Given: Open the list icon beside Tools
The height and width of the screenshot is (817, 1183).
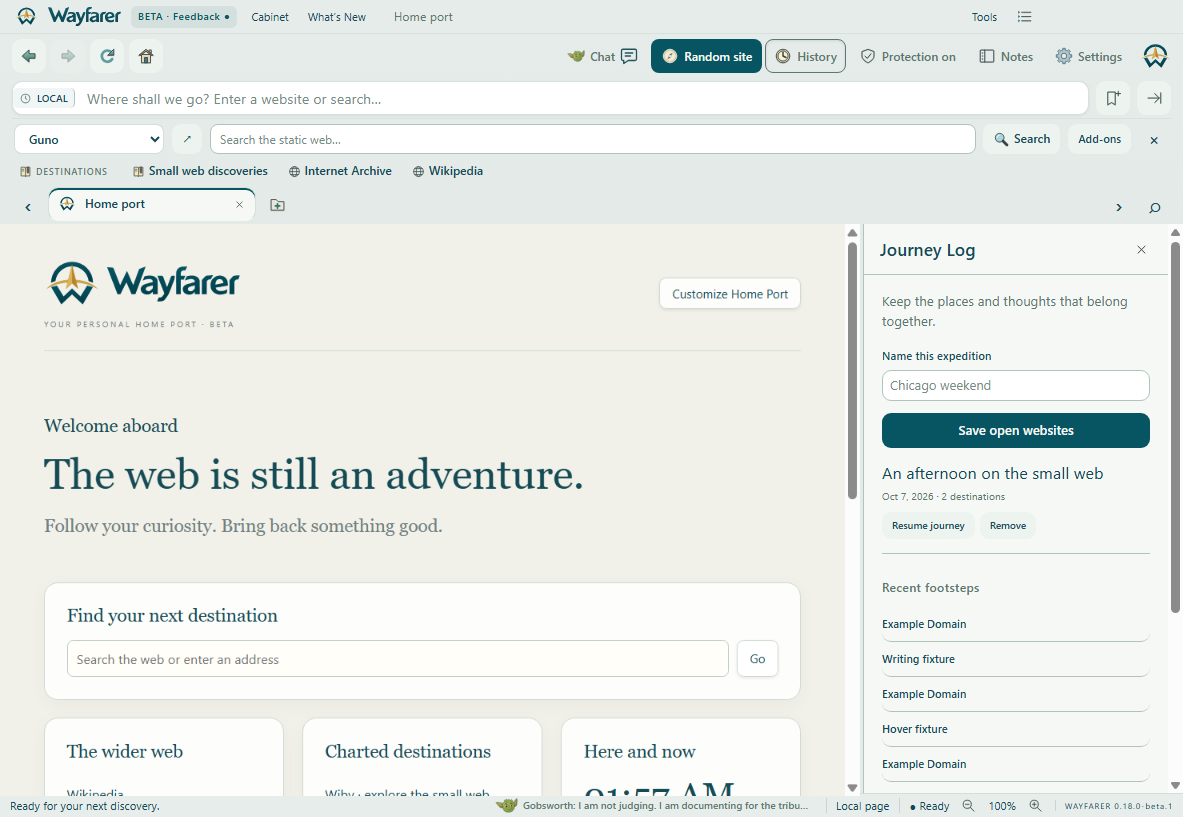Looking at the screenshot, I should [1024, 17].
